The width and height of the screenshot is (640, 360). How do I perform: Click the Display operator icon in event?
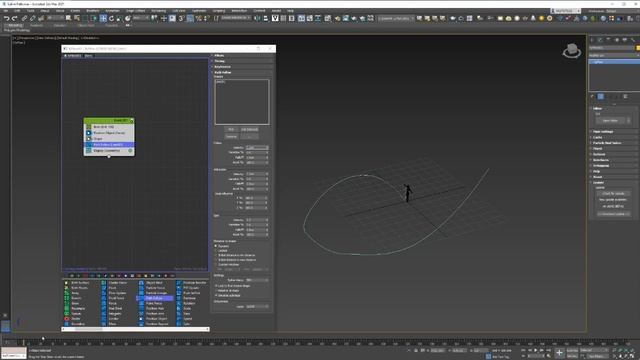coord(89,151)
